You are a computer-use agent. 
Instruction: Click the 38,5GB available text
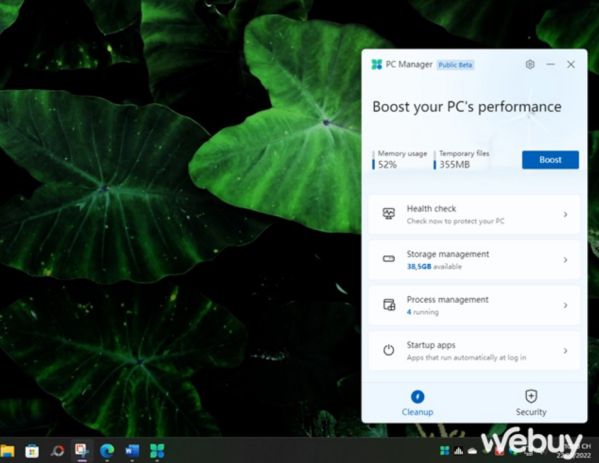[x=434, y=267]
